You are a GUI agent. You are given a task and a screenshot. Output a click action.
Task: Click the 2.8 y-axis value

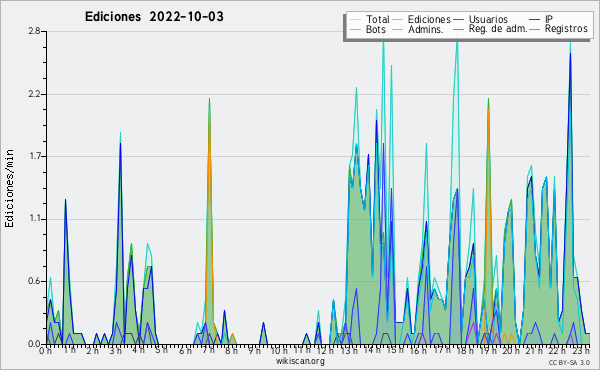click(34, 31)
